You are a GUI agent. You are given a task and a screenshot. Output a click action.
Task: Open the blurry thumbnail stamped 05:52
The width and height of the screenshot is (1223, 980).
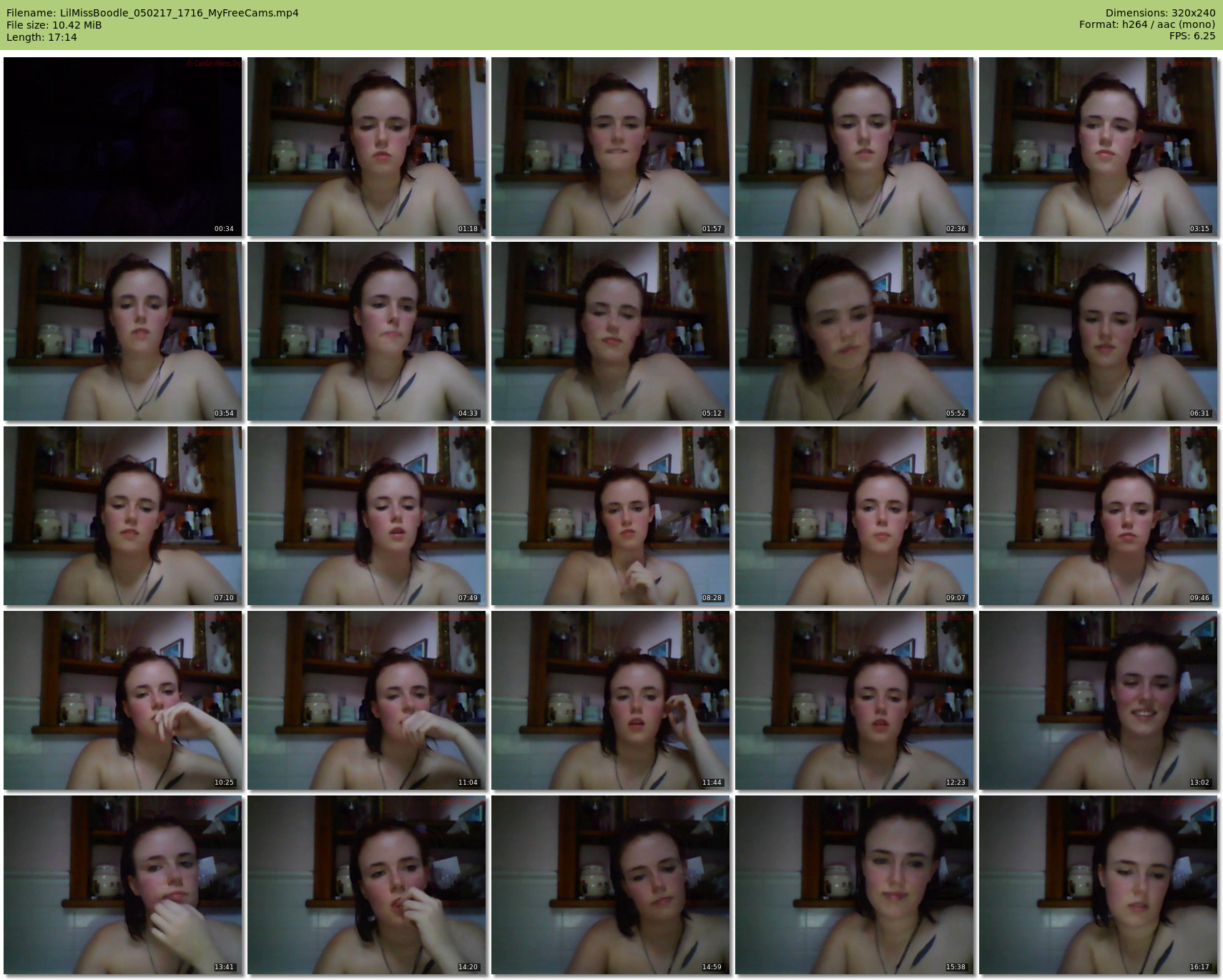855,331
